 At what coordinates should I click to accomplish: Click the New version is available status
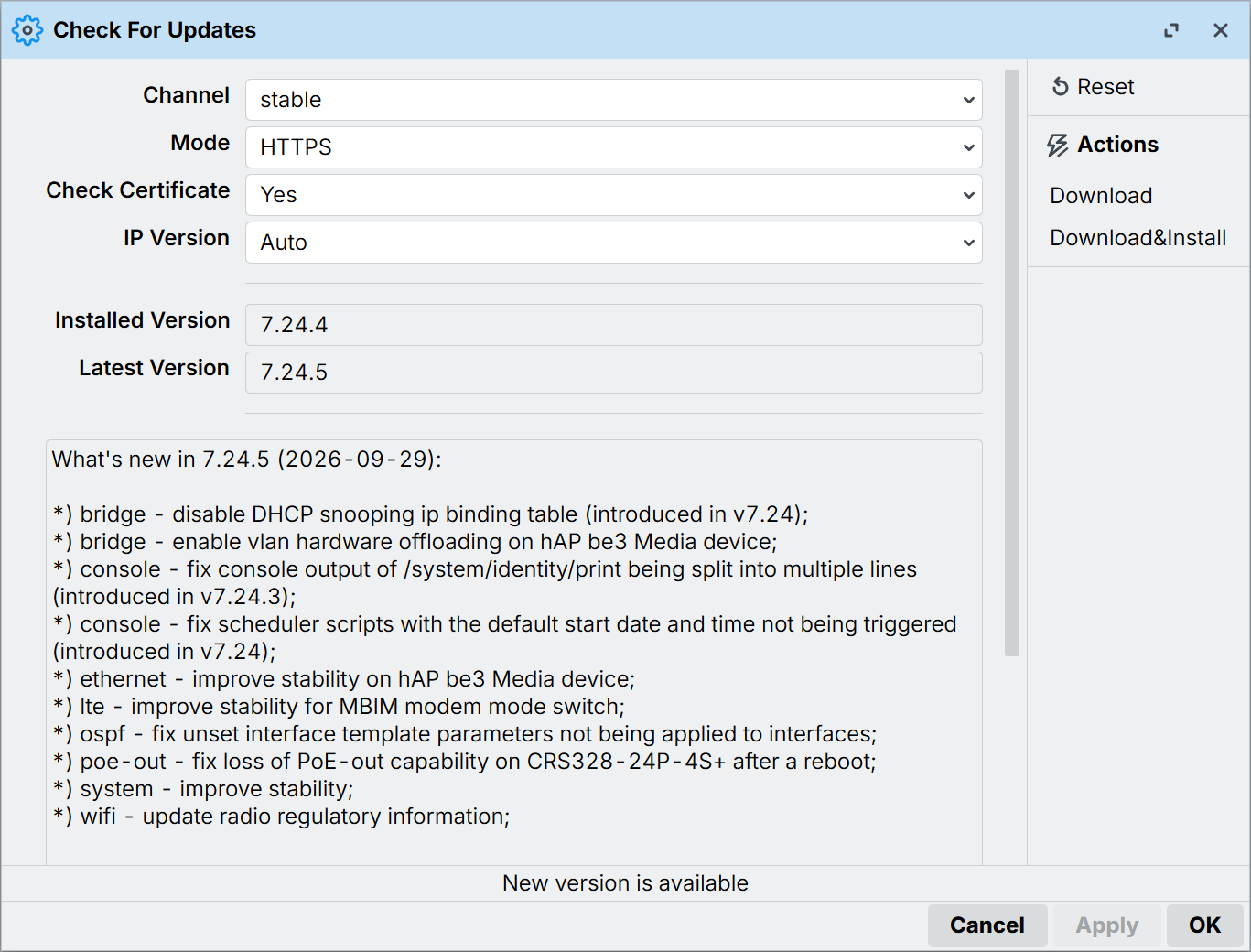tap(625, 883)
